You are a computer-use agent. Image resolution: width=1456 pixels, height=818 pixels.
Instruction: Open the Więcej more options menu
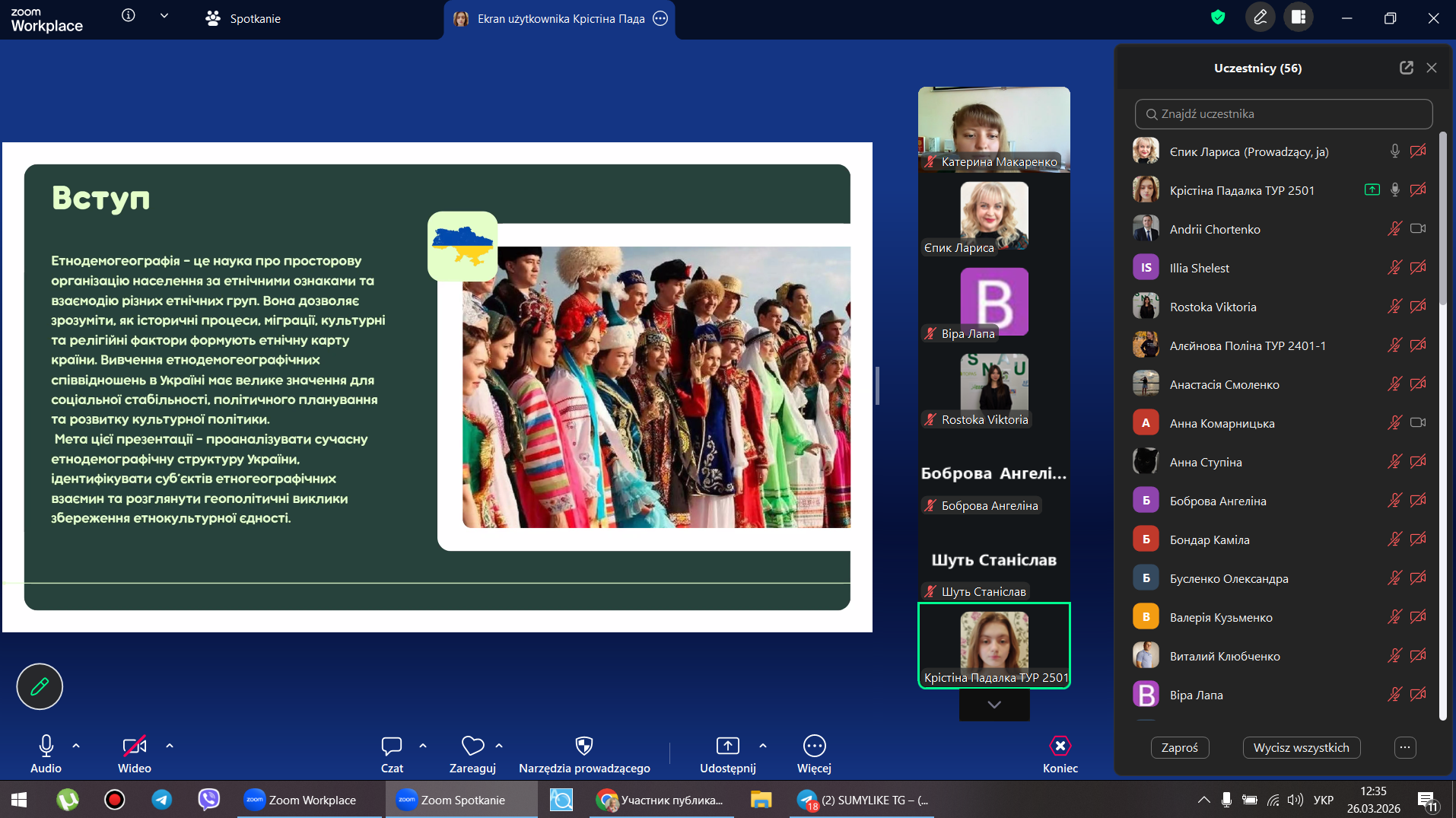pos(814,746)
